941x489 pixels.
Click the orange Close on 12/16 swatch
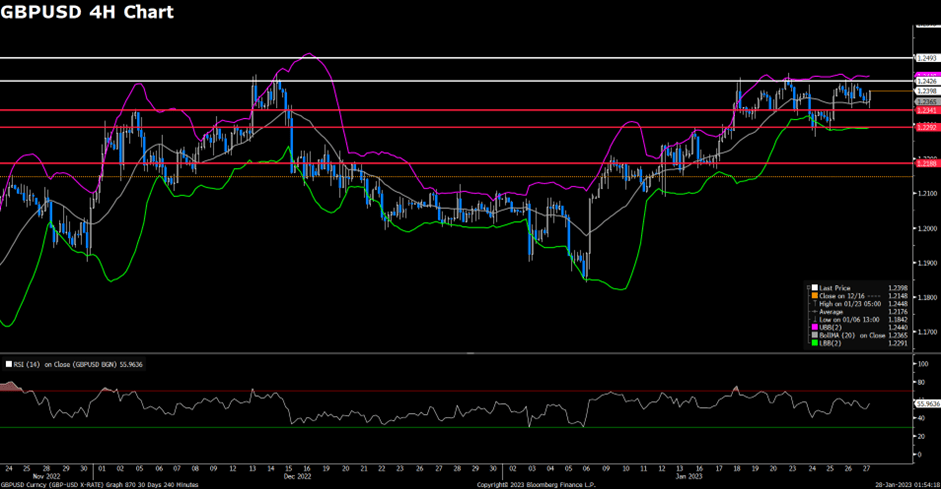813,296
